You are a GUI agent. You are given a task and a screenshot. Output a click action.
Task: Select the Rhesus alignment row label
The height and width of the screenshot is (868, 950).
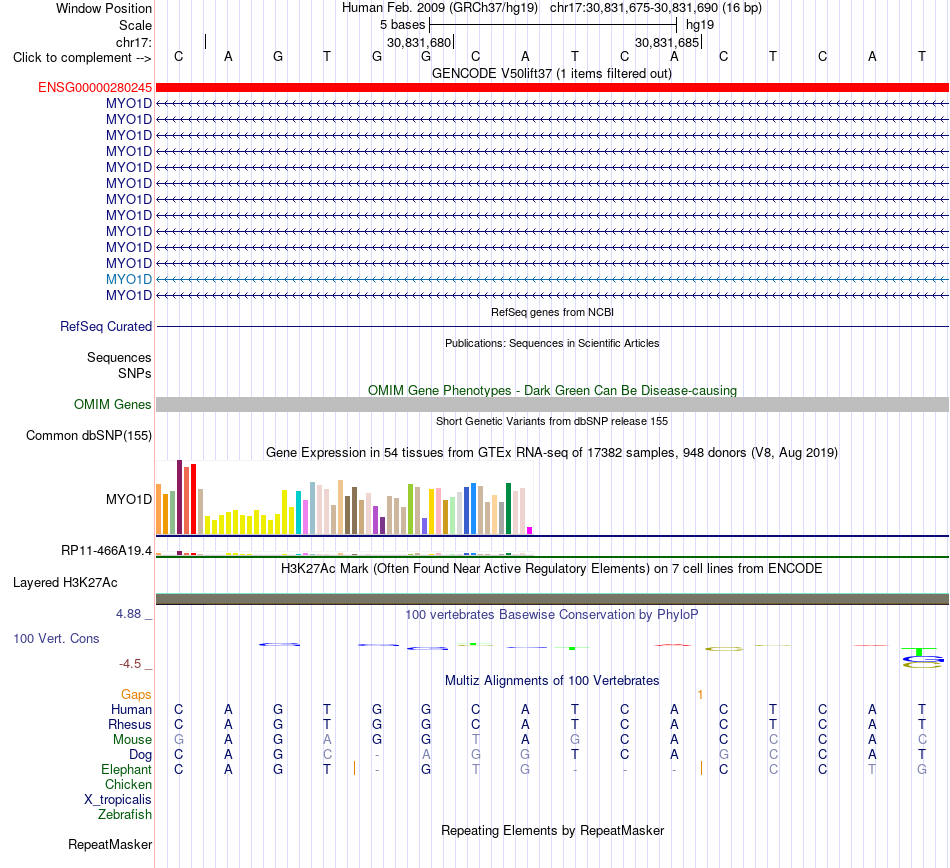point(130,724)
